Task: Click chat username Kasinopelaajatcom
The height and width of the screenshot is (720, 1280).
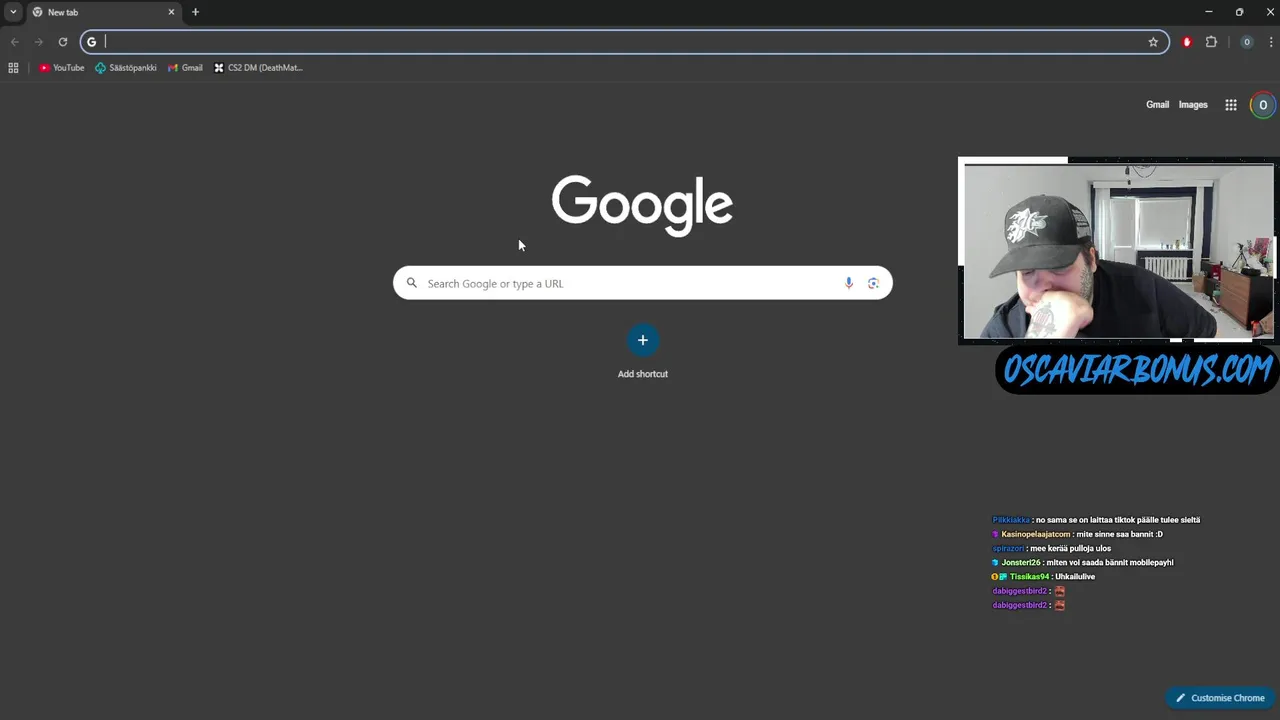Action: click(1036, 534)
